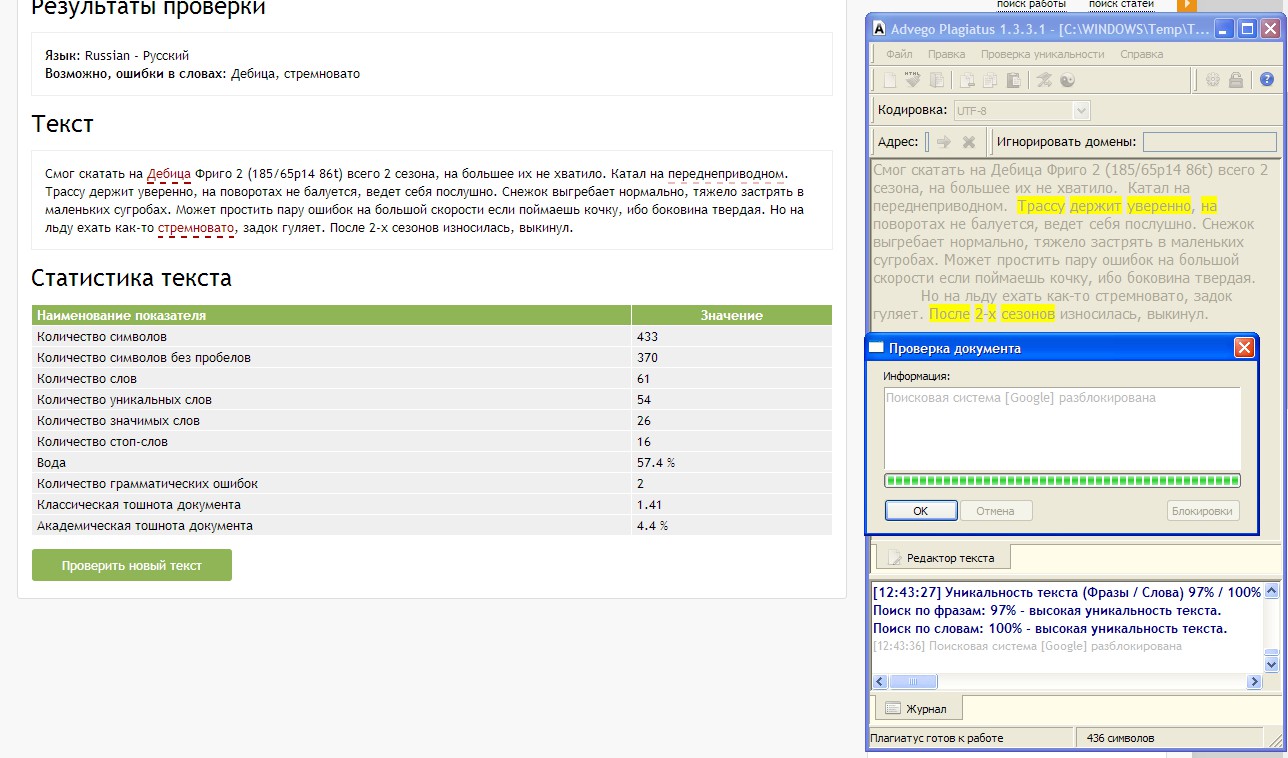Click the go arrow next to Адрес
This screenshot has height=758, width=1288.
coord(944,142)
